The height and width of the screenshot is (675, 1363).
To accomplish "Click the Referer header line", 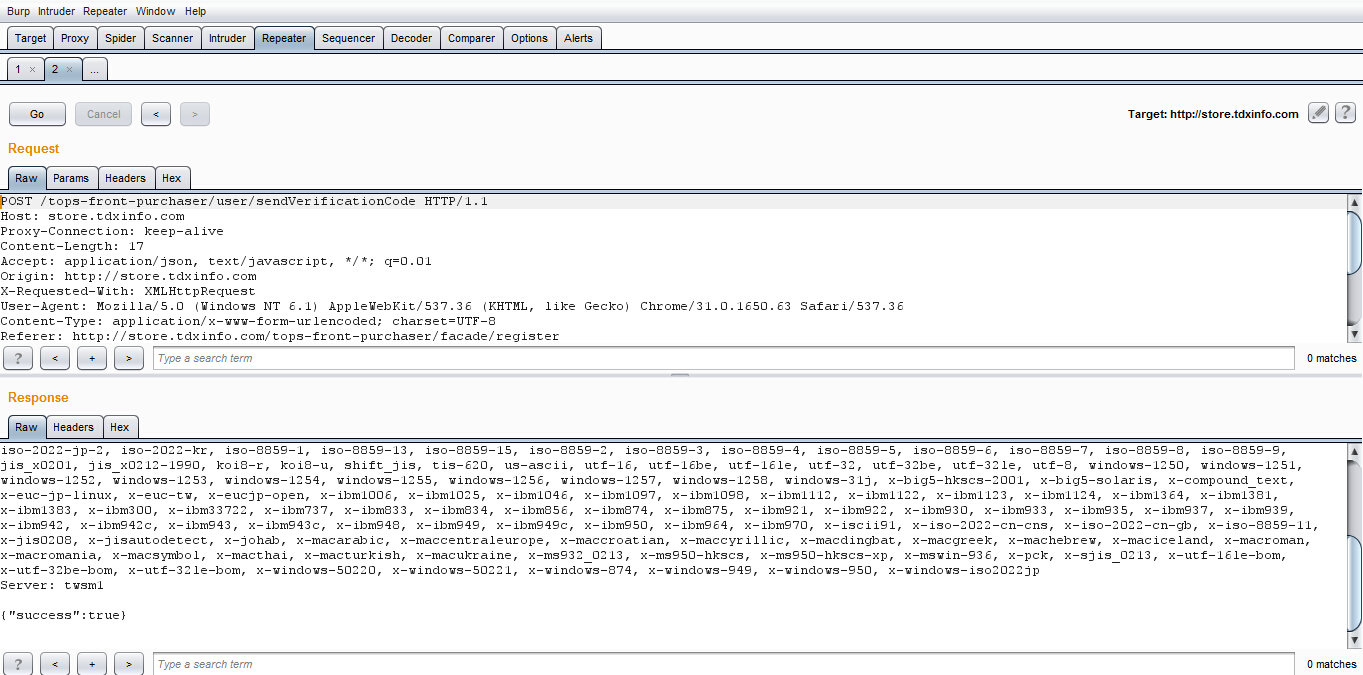I will (x=280, y=336).
